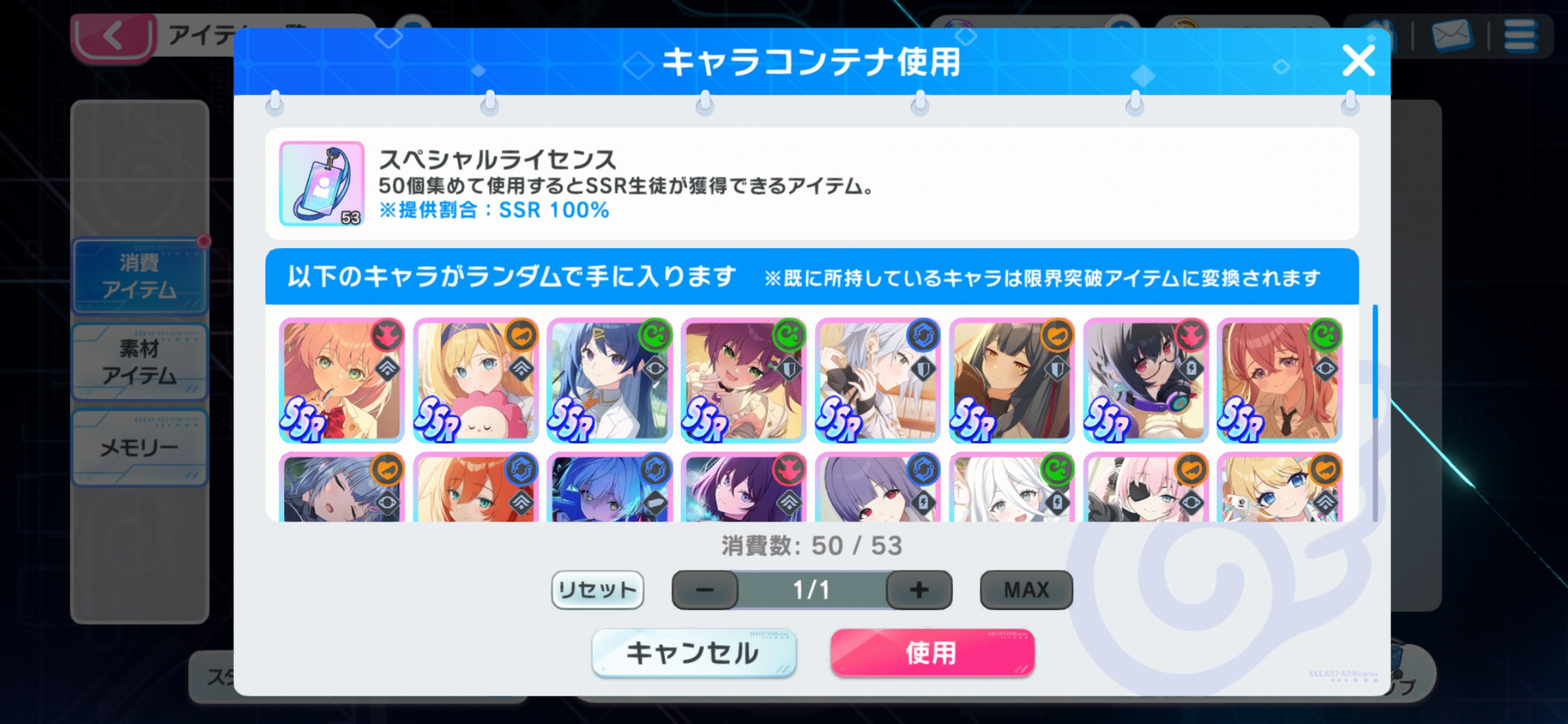Select the blue-haired SSR character in white coat
Viewport: 1568px width, 724px height.
coord(610,380)
